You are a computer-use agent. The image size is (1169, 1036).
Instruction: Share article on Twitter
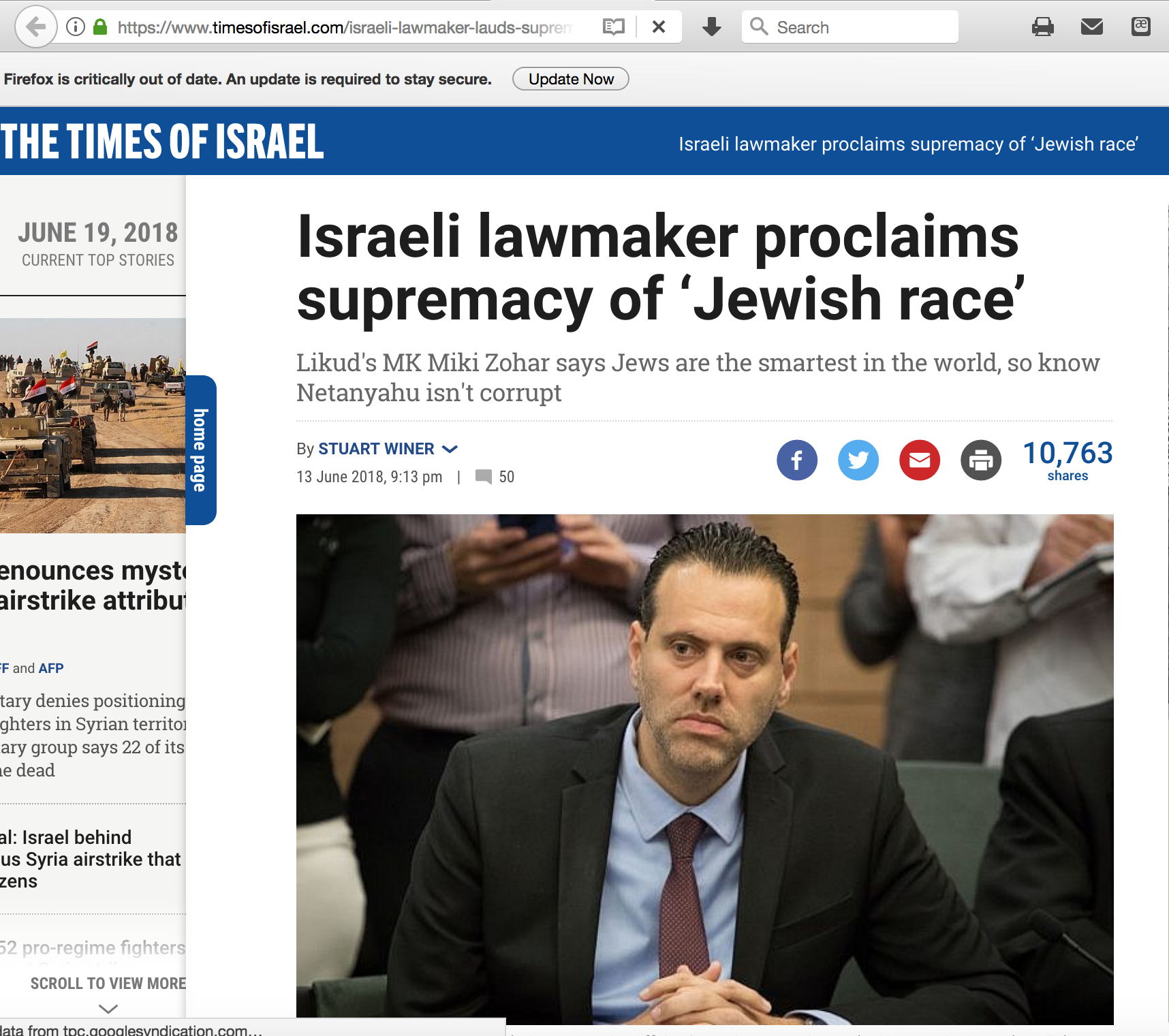pos(858,460)
